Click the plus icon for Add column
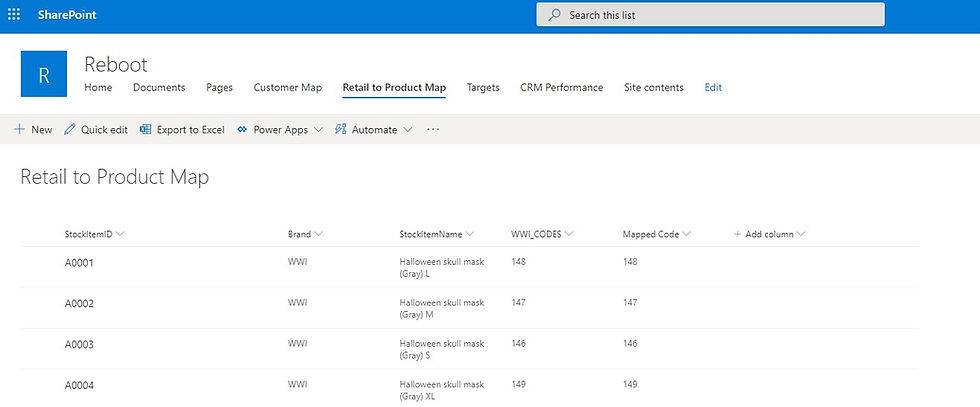The width and height of the screenshot is (980, 407). click(738, 234)
